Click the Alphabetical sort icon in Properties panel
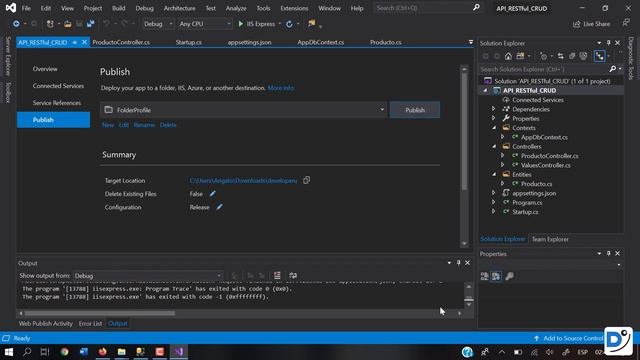The width and height of the screenshot is (640, 360). 496,276
